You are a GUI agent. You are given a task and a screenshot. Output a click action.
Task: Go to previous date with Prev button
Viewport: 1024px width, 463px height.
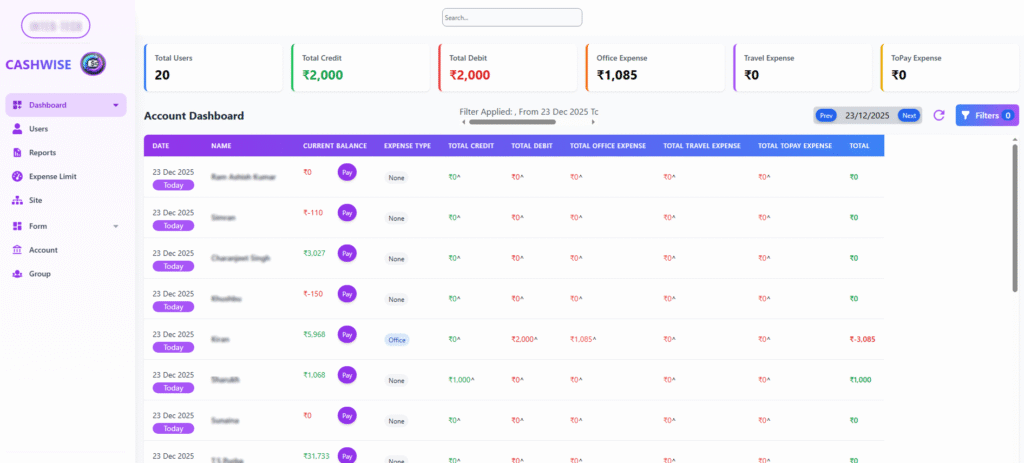click(x=826, y=116)
